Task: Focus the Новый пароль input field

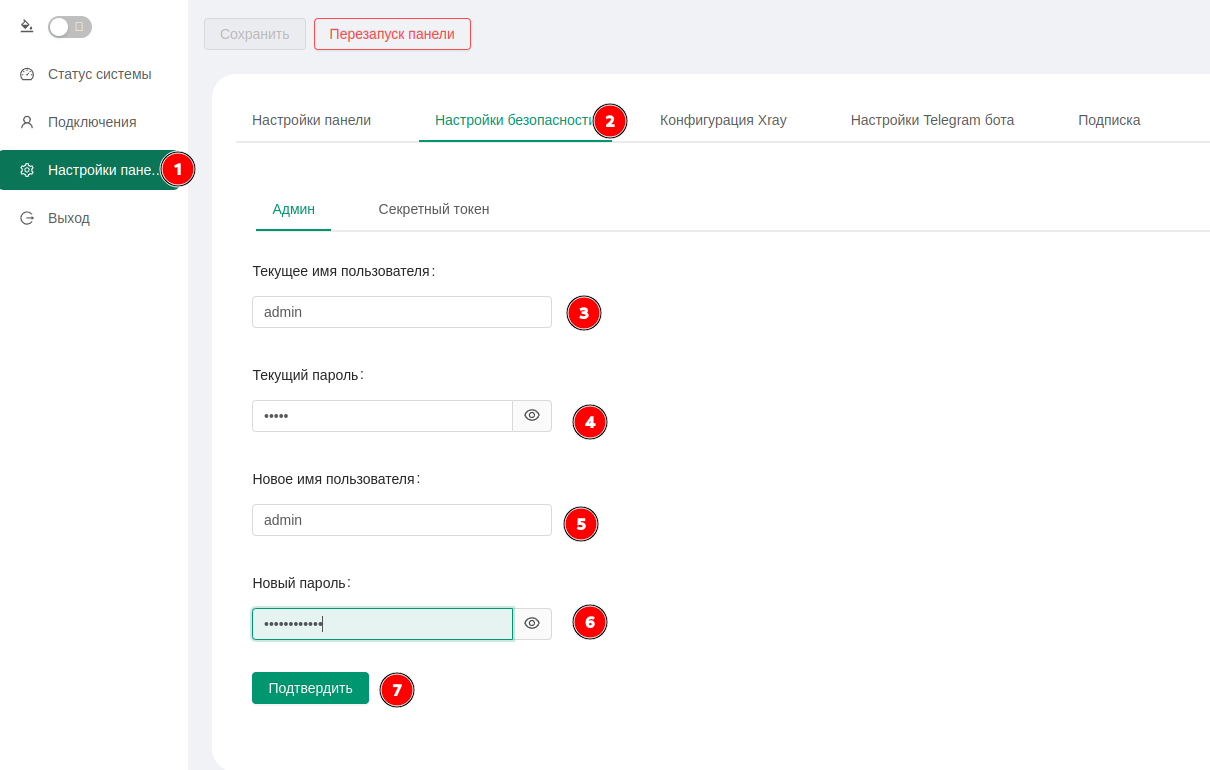Action: pyautogui.click(x=382, y=624)
